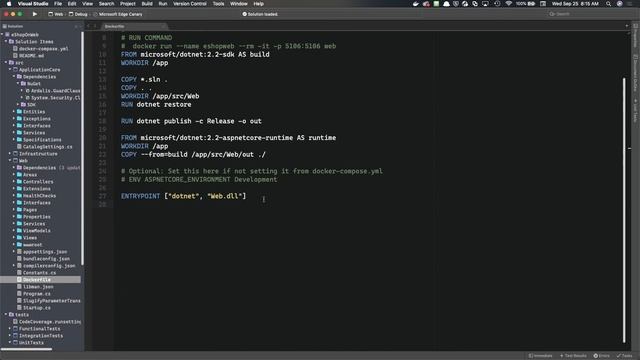
Task: Open CodeCoverage.runsettings file
Action: pos(49,322)
